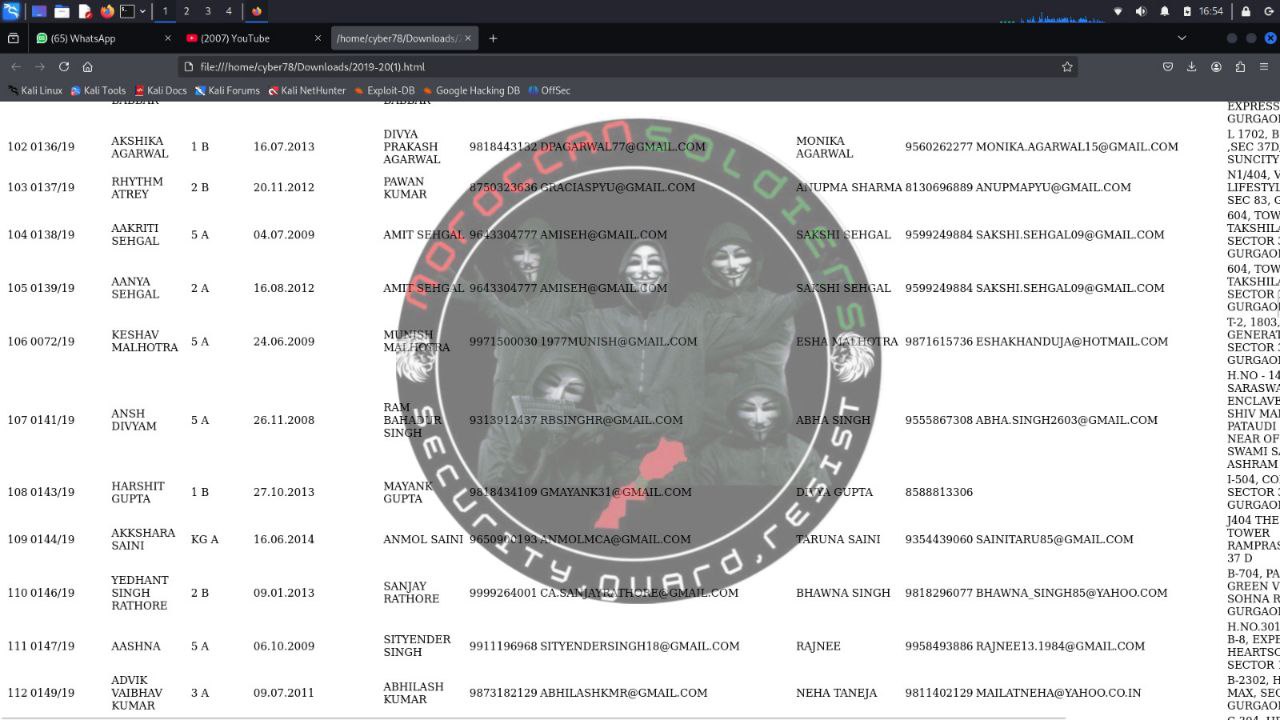Open the Google Hacking DB bookmark
The width and height of the screenshot is (1280, 720).
(x=470, y=90)
